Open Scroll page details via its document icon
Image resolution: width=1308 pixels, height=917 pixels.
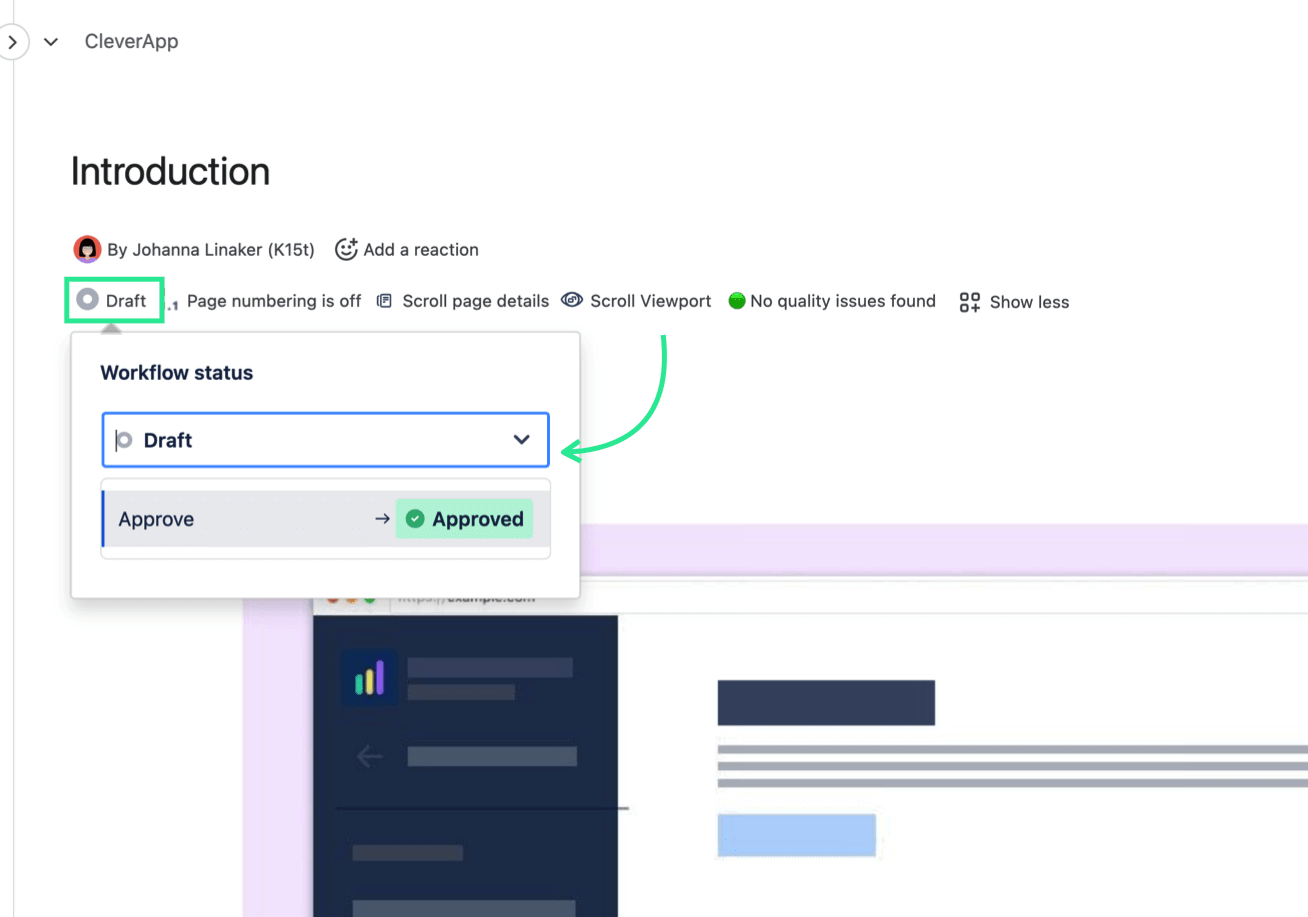point(384,300)
